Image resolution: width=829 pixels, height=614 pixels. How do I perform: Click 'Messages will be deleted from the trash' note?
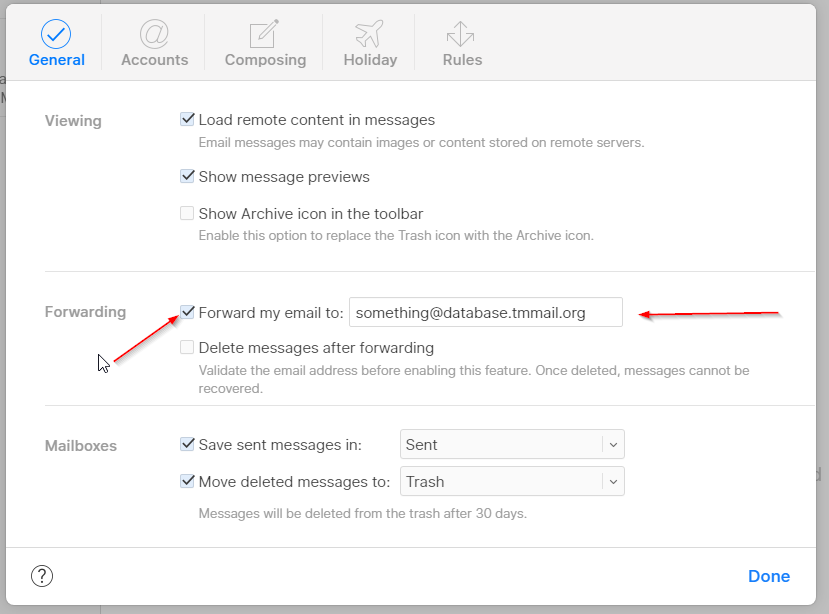[363, 514]
